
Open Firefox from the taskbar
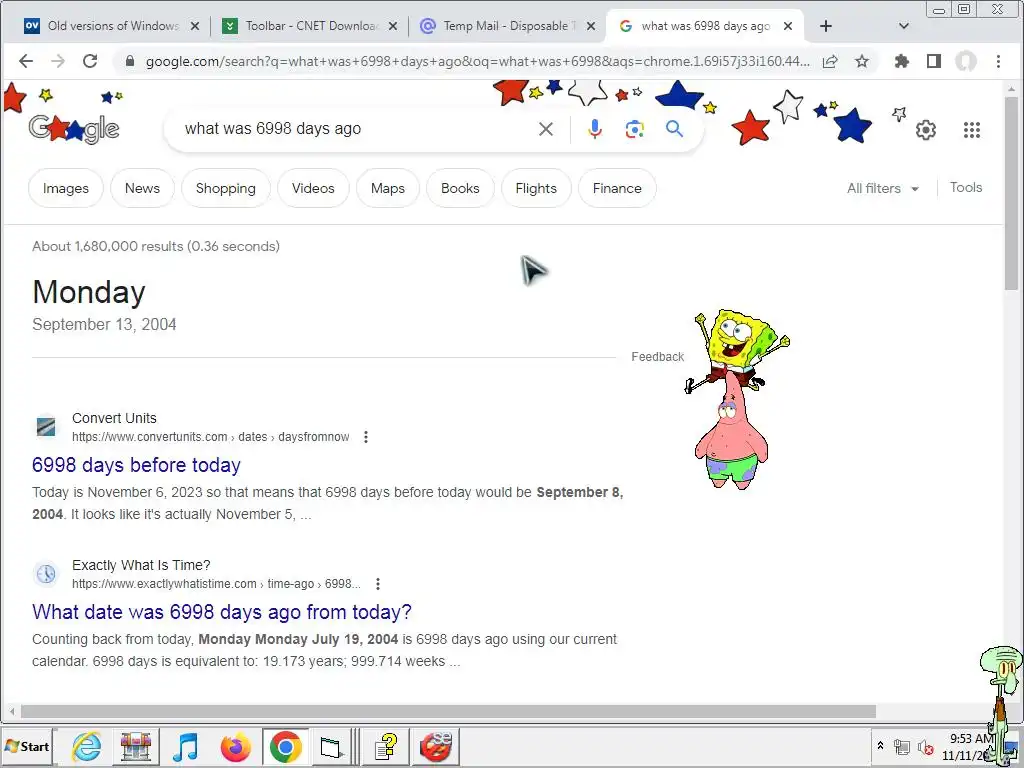pyautogui.click(x=235, y=746)
